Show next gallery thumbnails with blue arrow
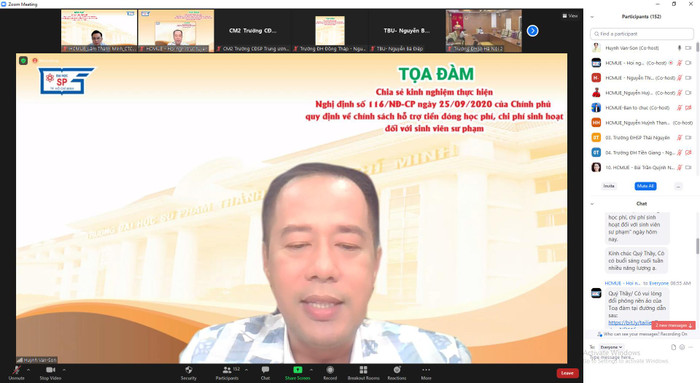 coord(533,31)
